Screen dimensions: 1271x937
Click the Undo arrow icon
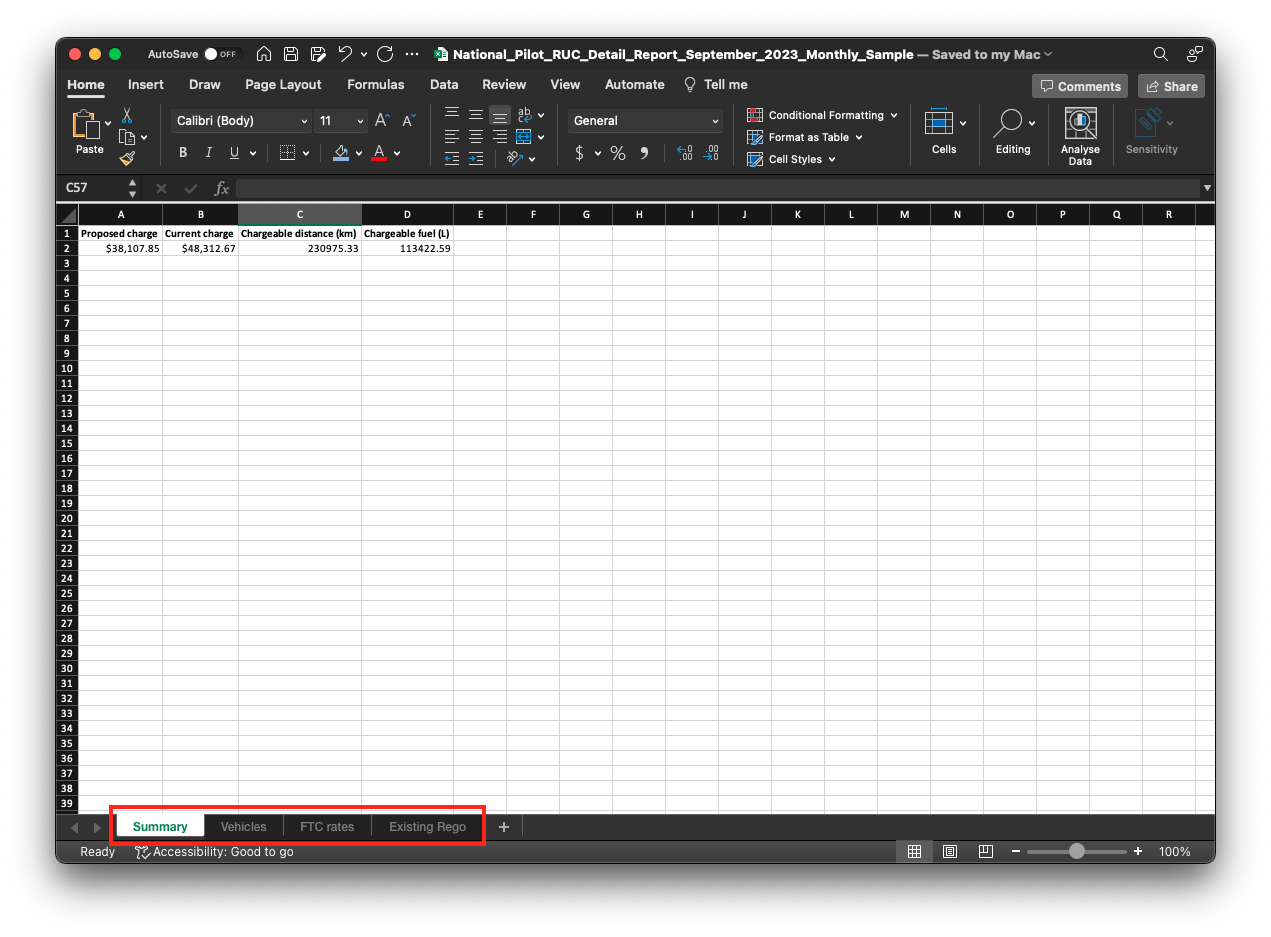coord(345,55)
